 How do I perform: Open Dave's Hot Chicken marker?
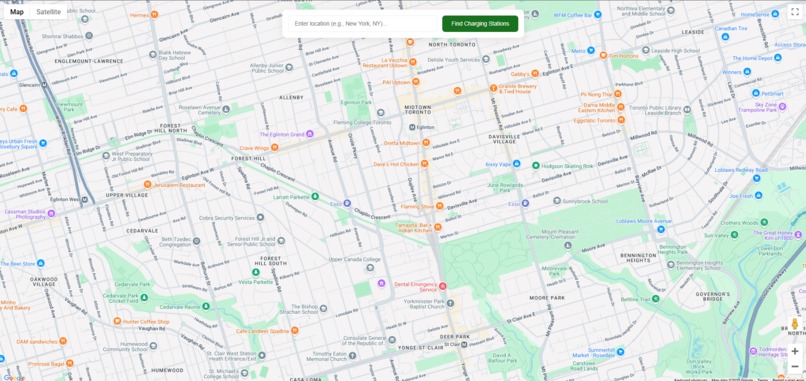(425, 164)
